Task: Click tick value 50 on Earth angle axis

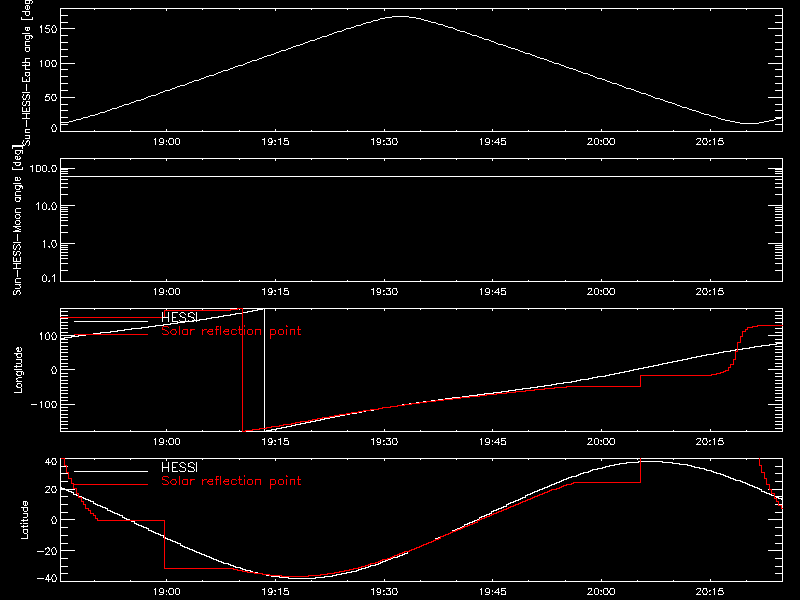Action: click(51, 97)
